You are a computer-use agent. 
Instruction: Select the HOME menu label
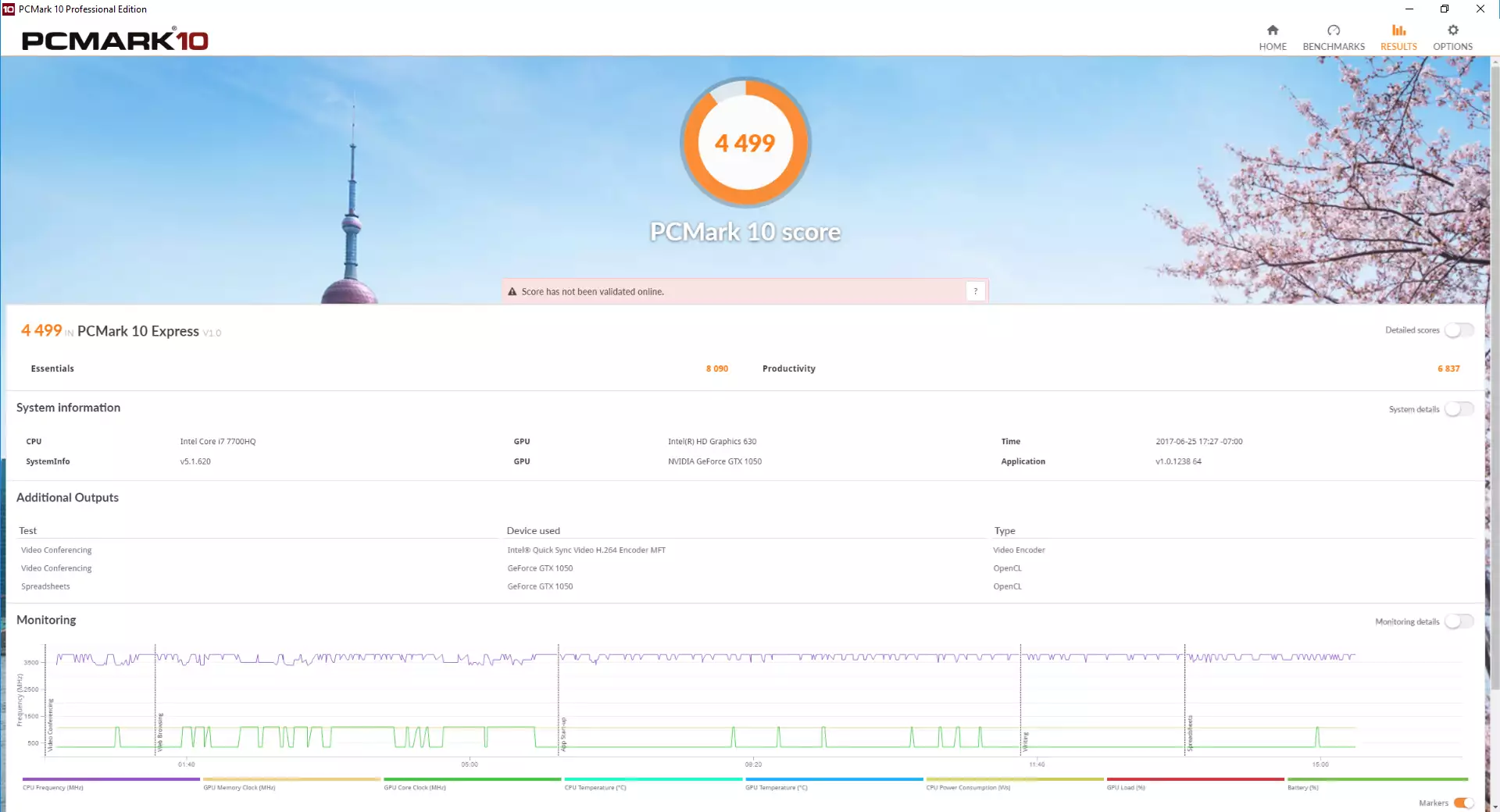coord(1273,47)
